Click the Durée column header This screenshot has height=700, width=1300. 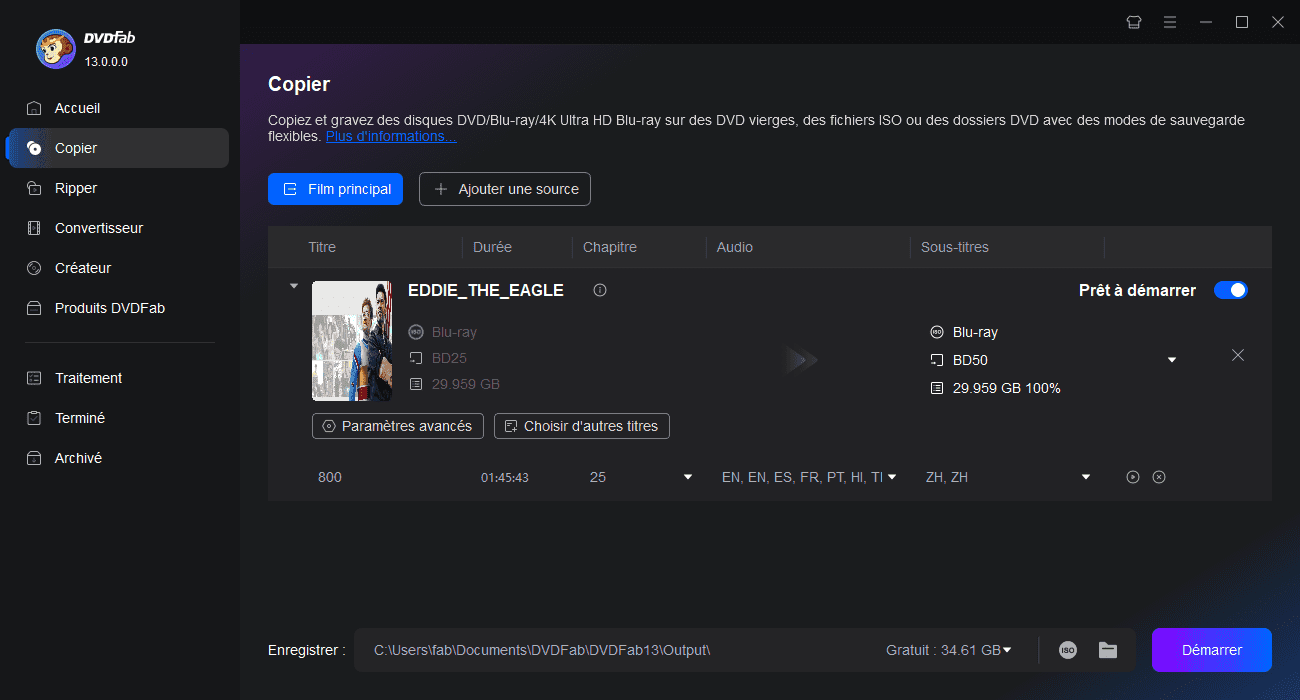pos(492,247)
